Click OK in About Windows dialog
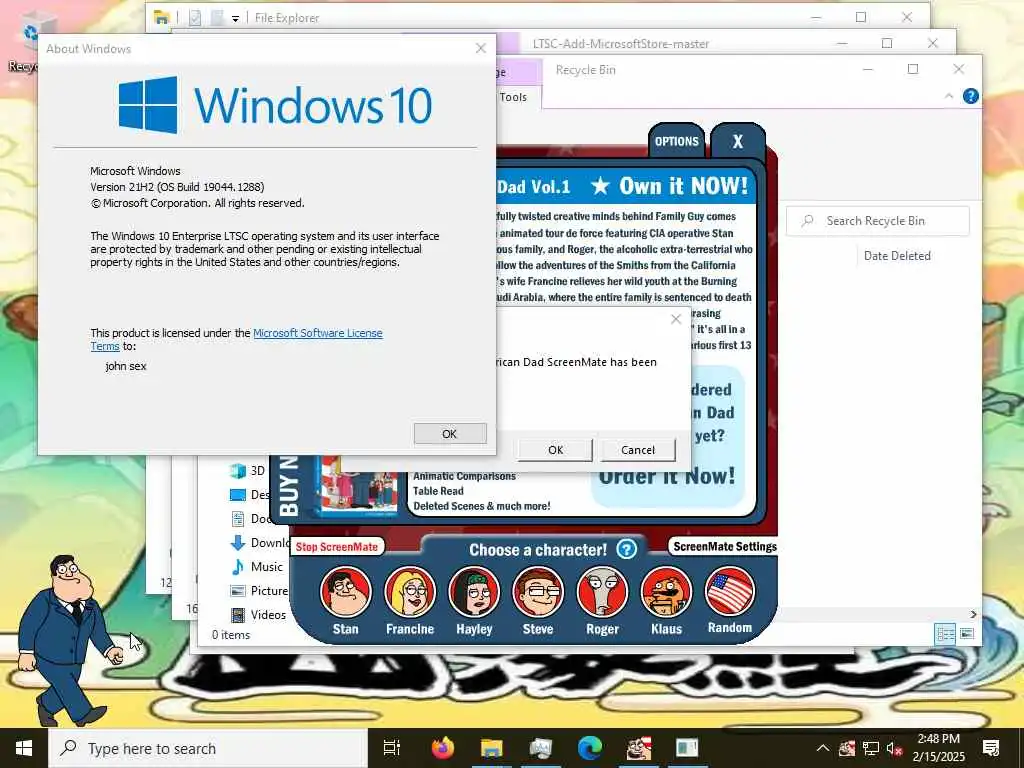The image size is (1024, 768). point(450,434)
